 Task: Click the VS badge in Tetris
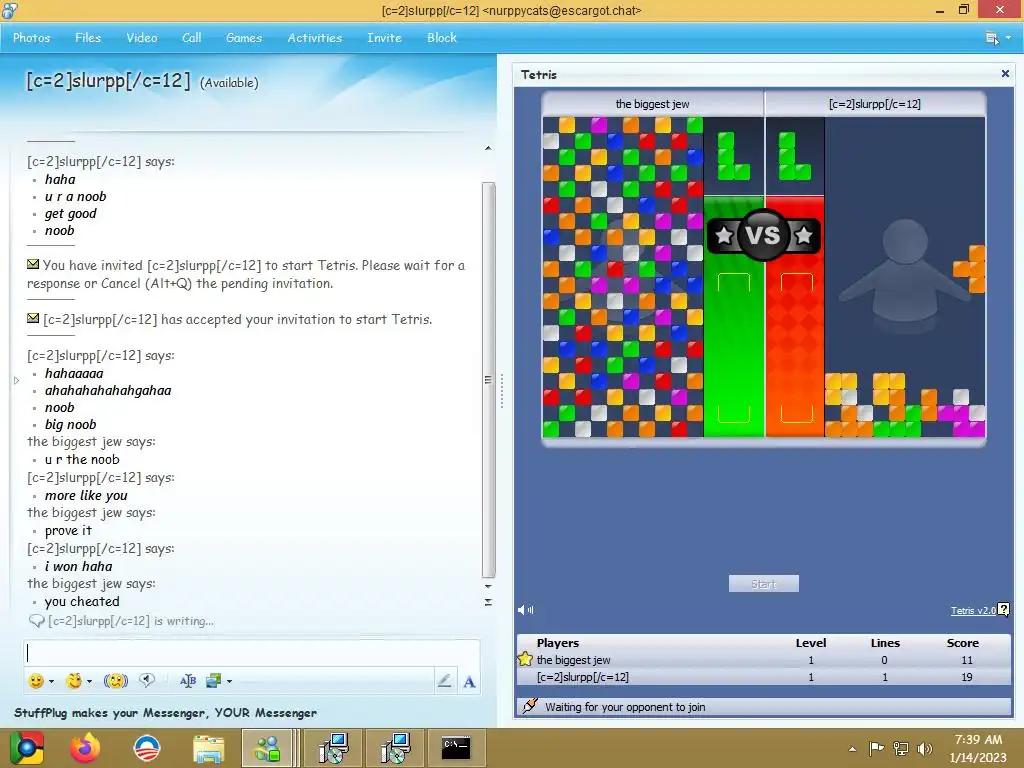[x=763, y=234]
